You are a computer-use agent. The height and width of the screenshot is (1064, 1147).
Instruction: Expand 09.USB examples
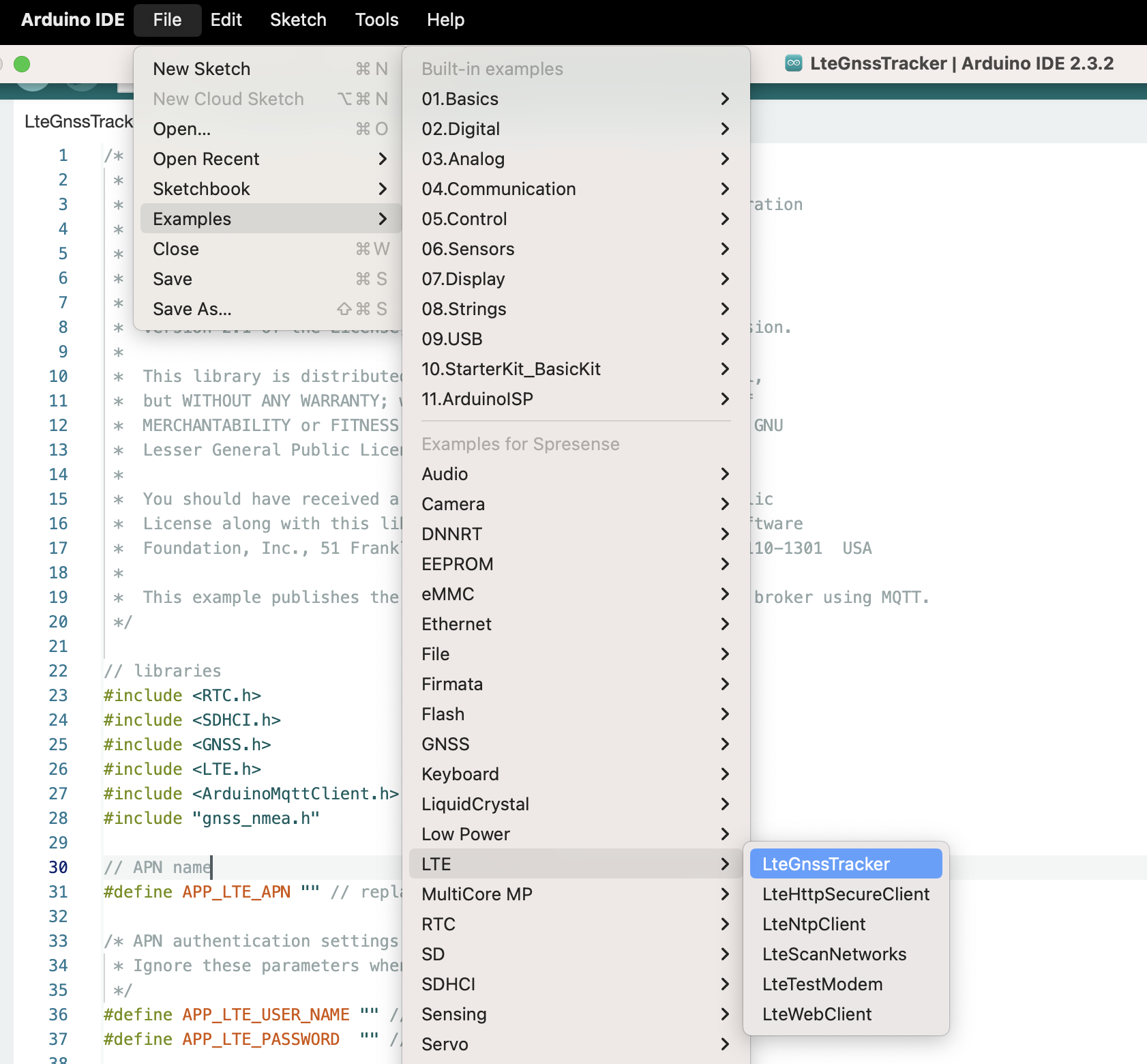[576, 339]
